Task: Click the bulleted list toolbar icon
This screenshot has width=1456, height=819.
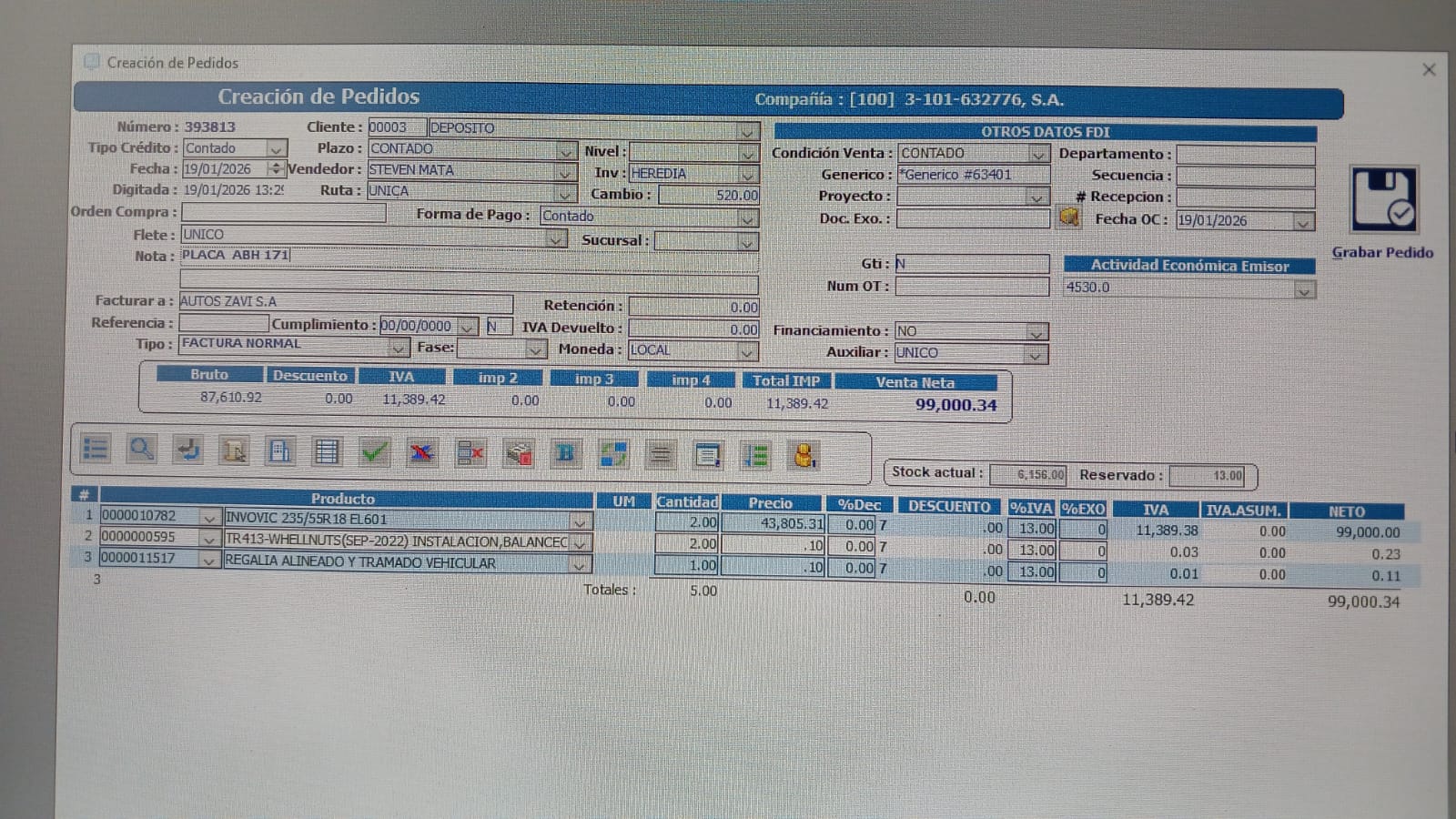Action: coord(95,449)
